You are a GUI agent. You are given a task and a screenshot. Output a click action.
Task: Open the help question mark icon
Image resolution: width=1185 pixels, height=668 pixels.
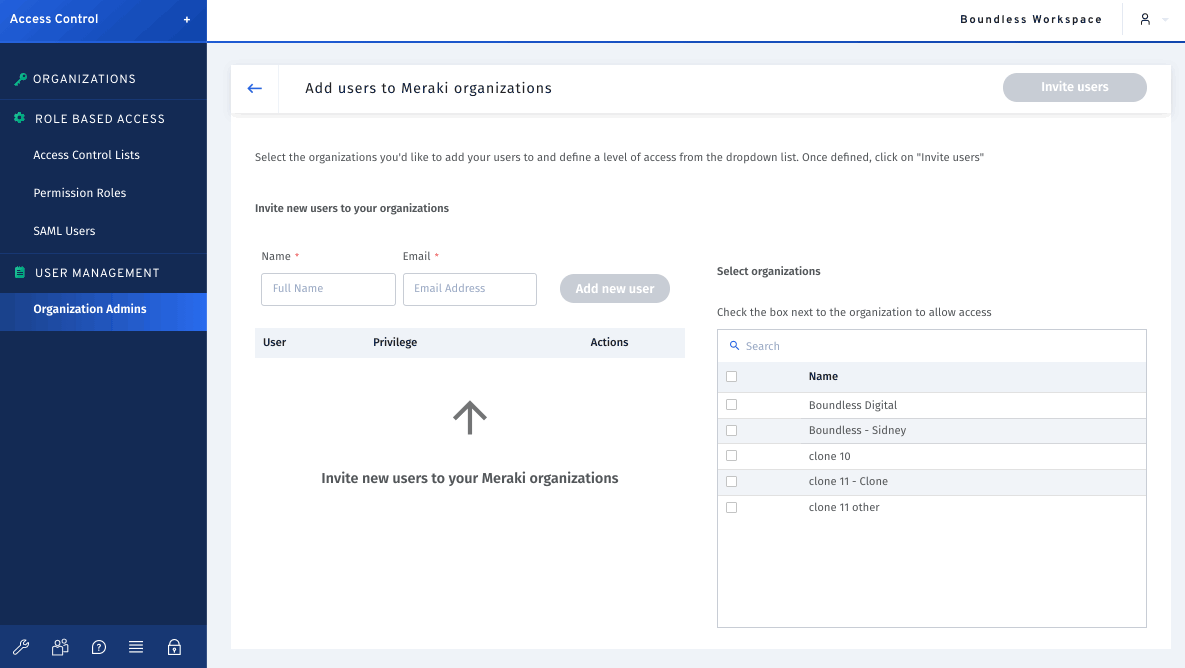click(x=98, y=647)
